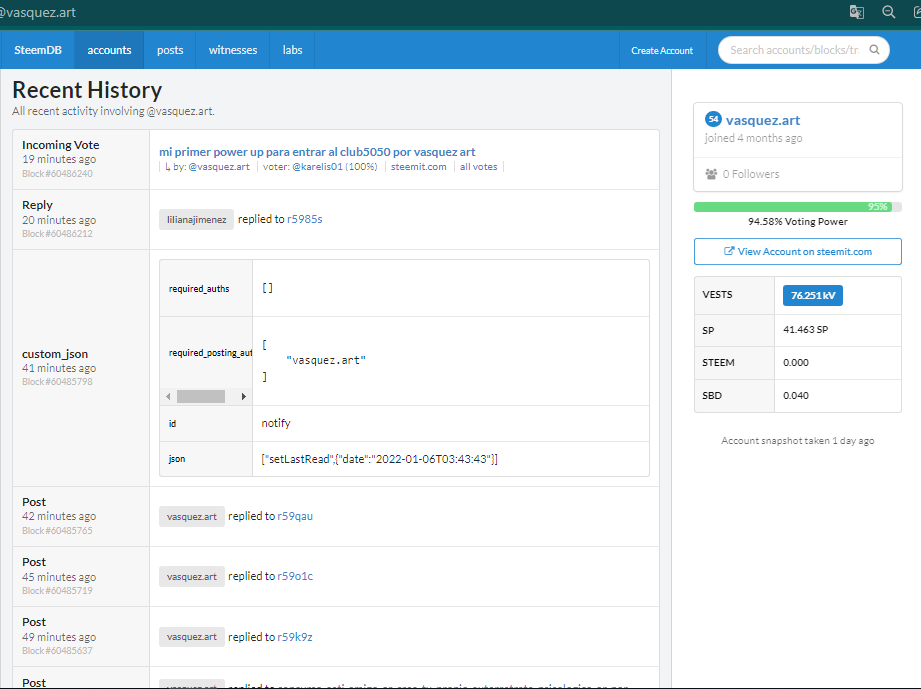Click the 'notify' id value
Image resolution: width=921 pixels, height=689 pixels.
click(275, 423)
